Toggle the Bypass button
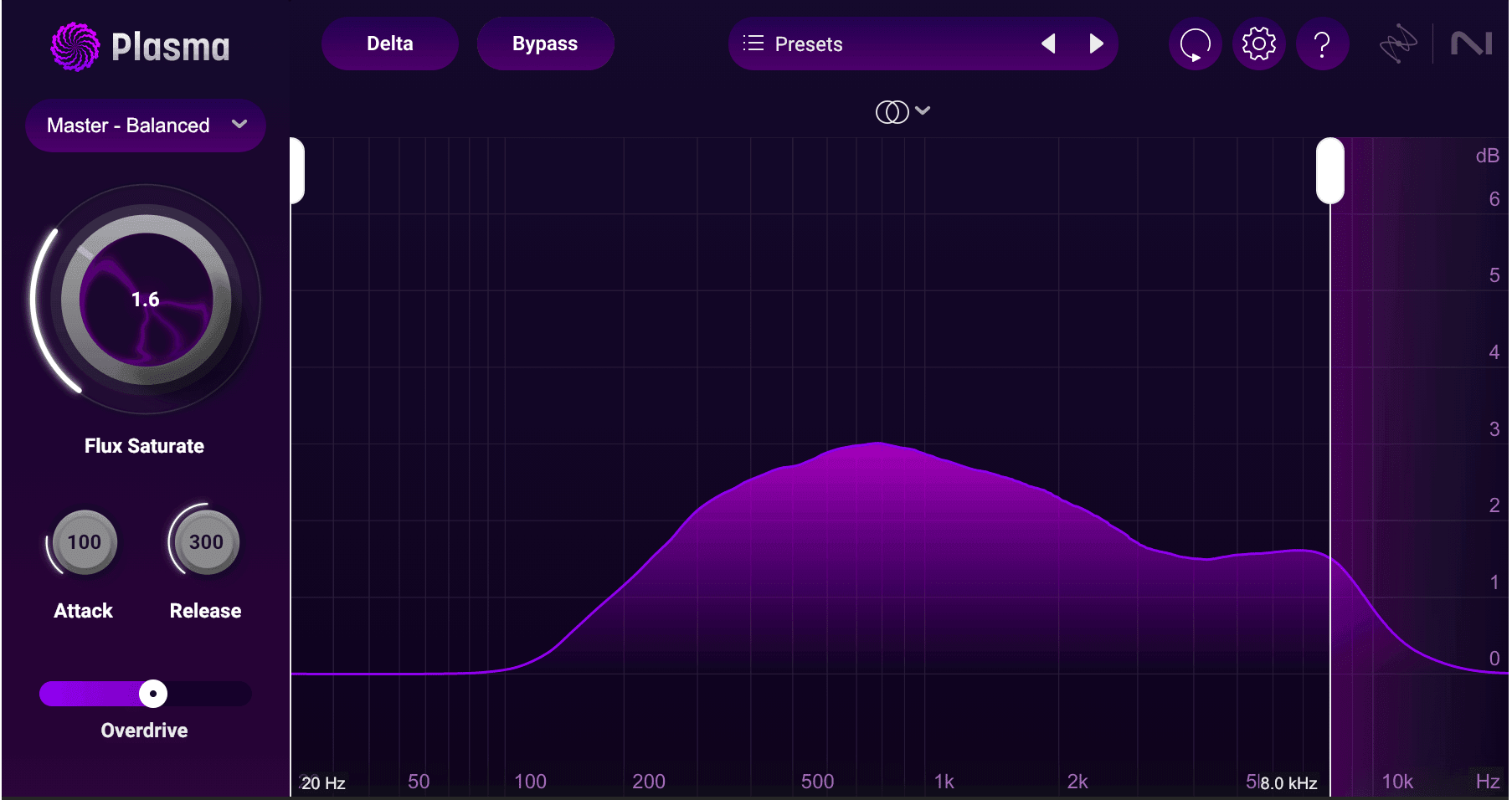This screenshot has width=1512, height=800. [x=545, y=44]
